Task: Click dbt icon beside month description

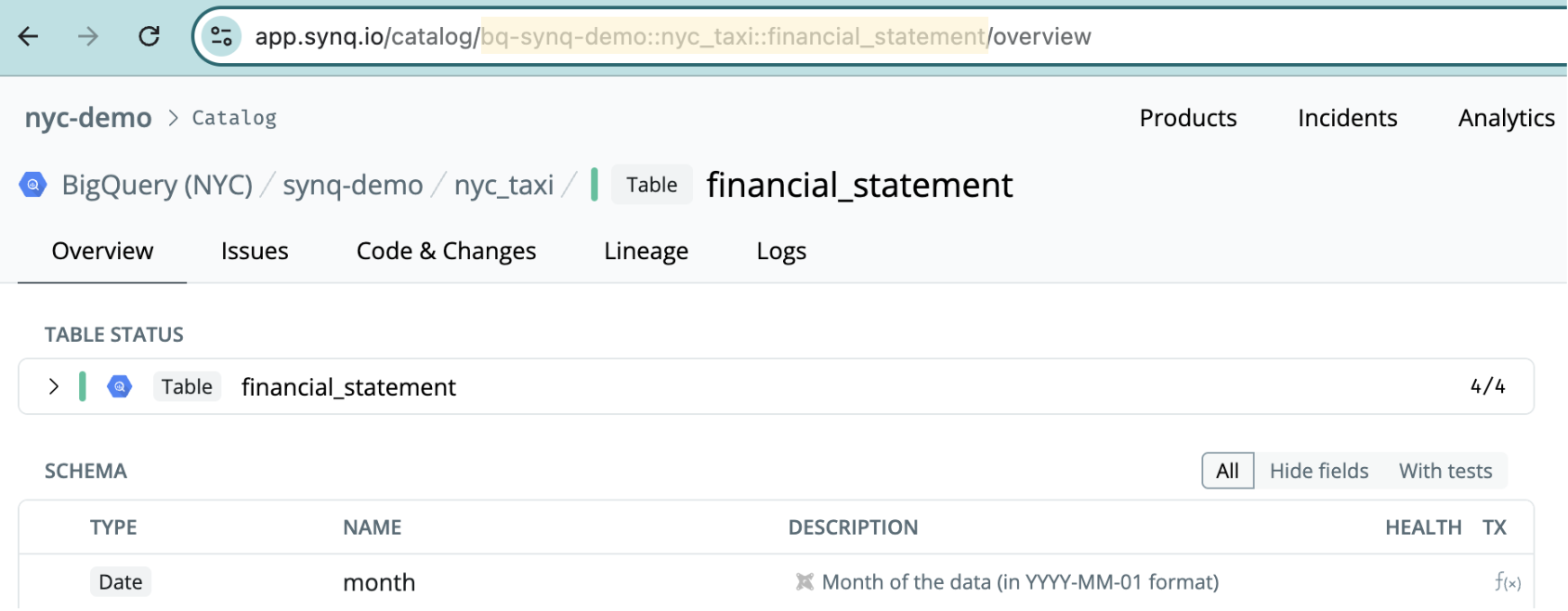Action: (x=804, y=582)
